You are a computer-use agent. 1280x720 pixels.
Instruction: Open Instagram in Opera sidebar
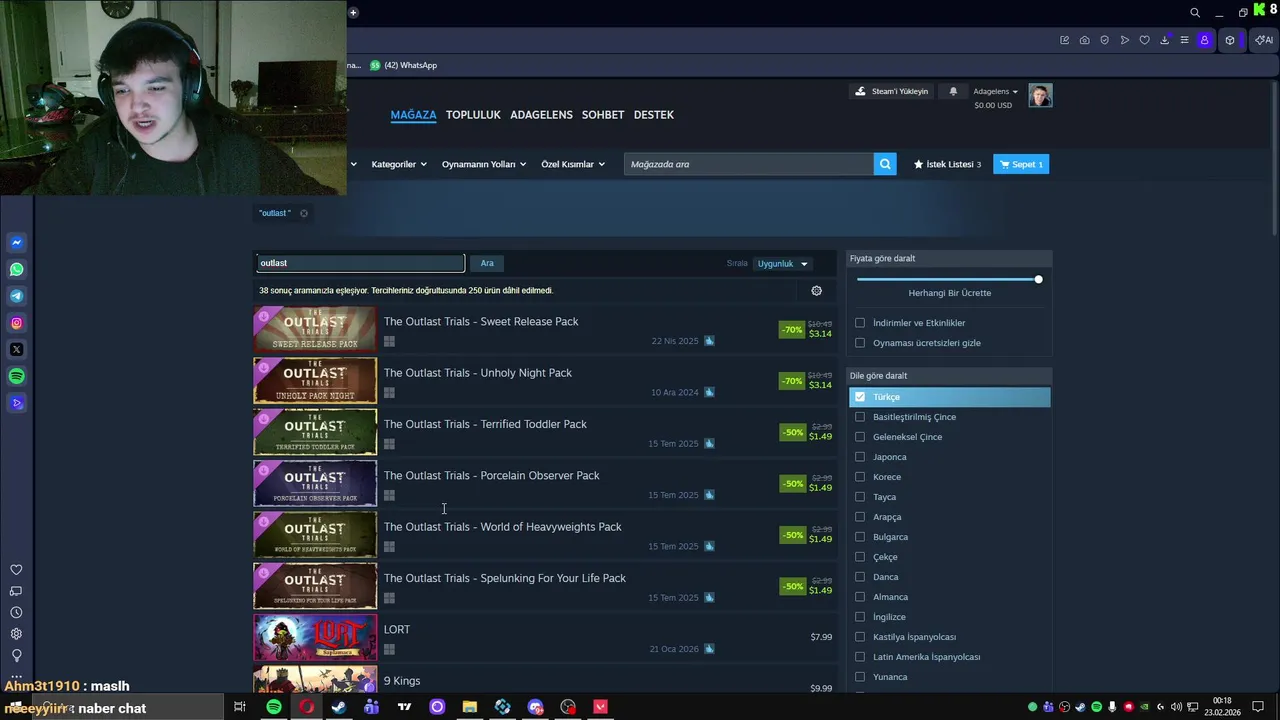pyautogui.click(x=16, y=323)
